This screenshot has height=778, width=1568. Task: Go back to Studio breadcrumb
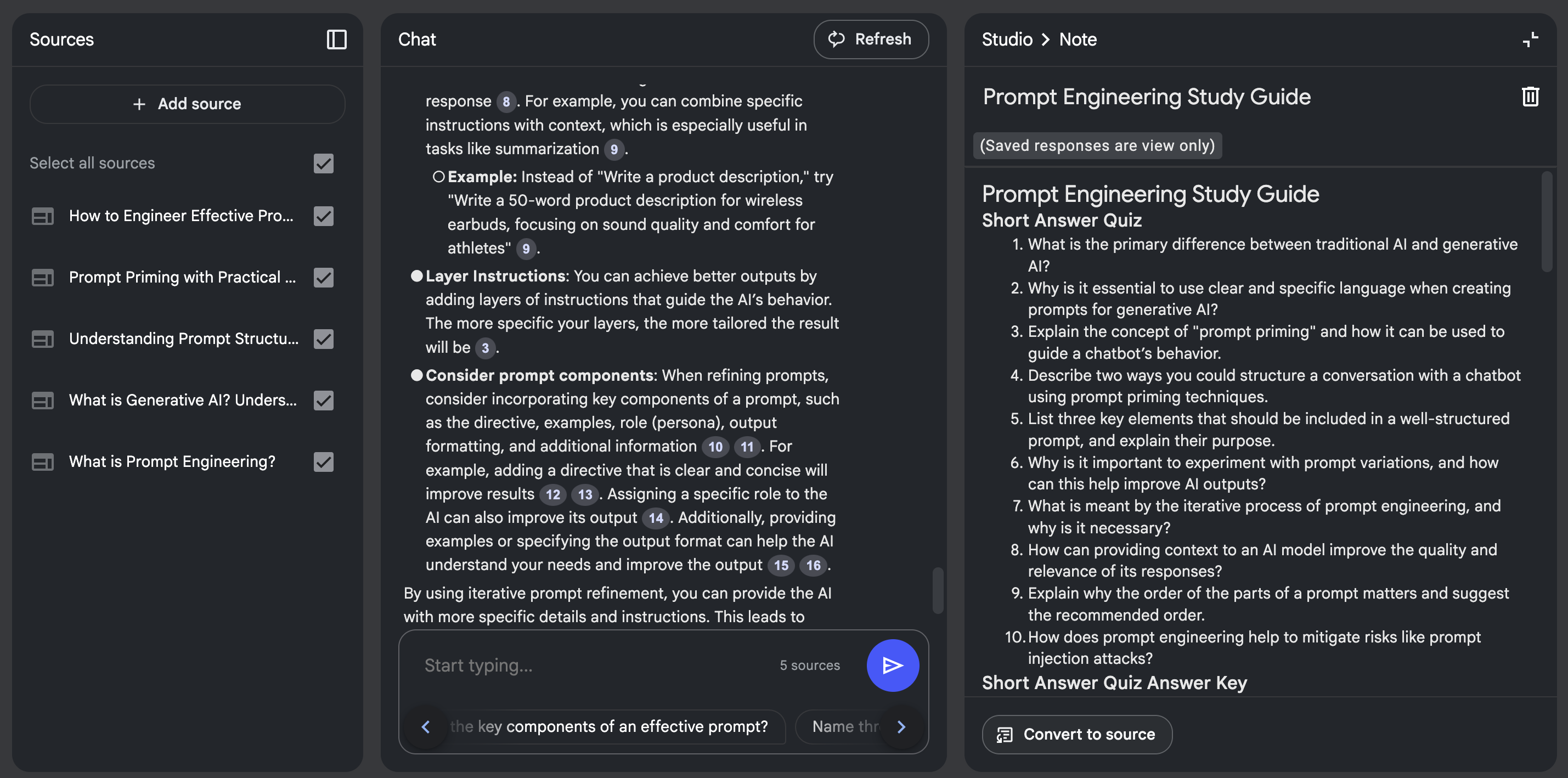click(1007, 40)
